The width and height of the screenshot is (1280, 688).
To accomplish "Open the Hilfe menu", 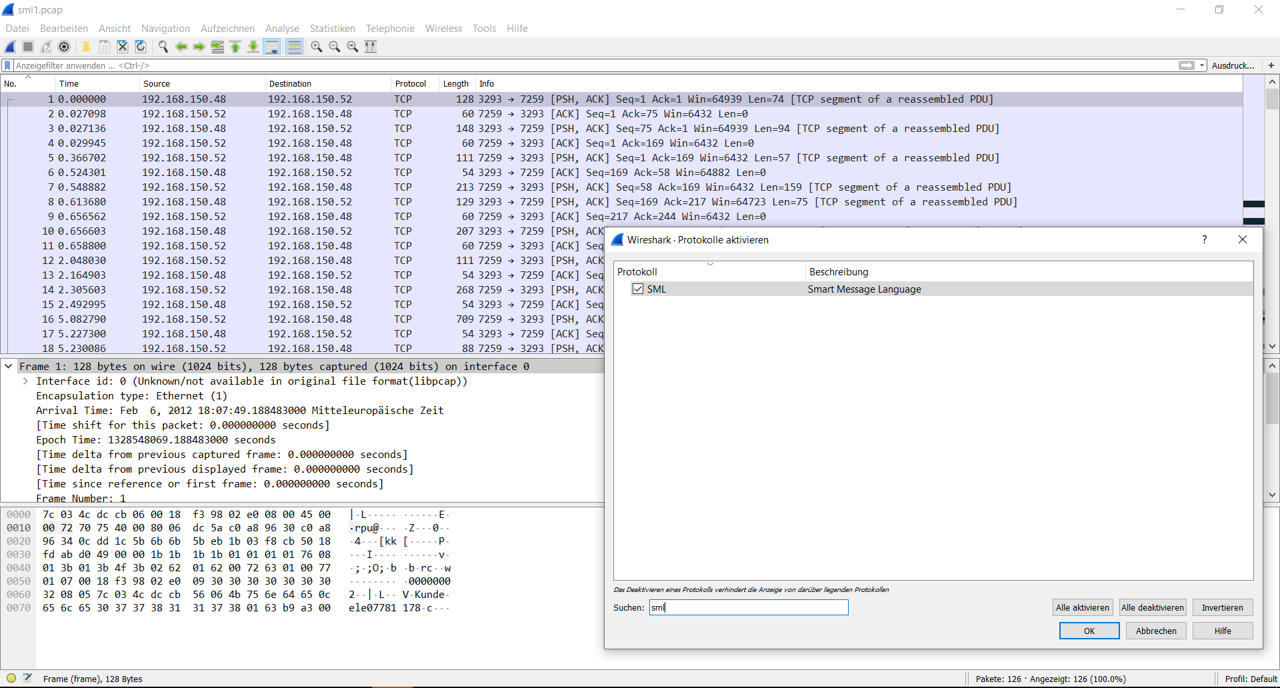I will 517,28.
